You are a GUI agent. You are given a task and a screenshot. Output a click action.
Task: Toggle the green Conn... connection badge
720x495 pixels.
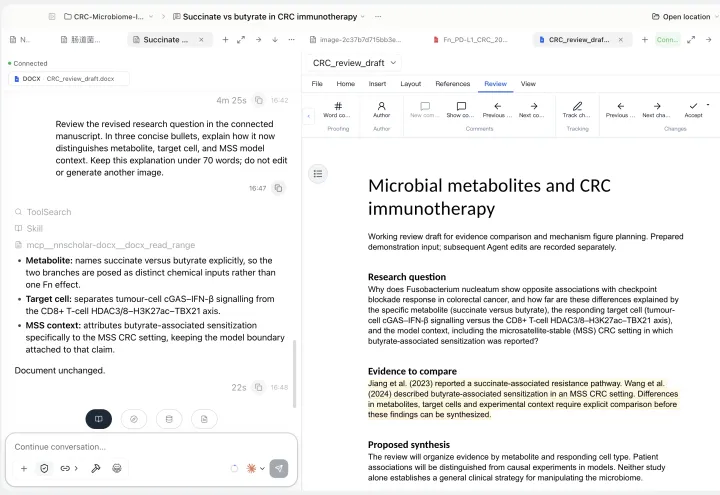point(667,39)
